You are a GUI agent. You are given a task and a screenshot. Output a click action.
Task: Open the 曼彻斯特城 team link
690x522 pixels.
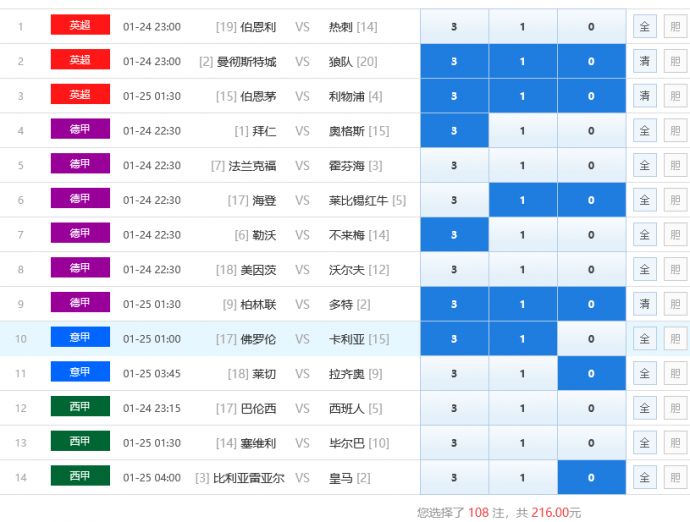(x=246, y=62)
